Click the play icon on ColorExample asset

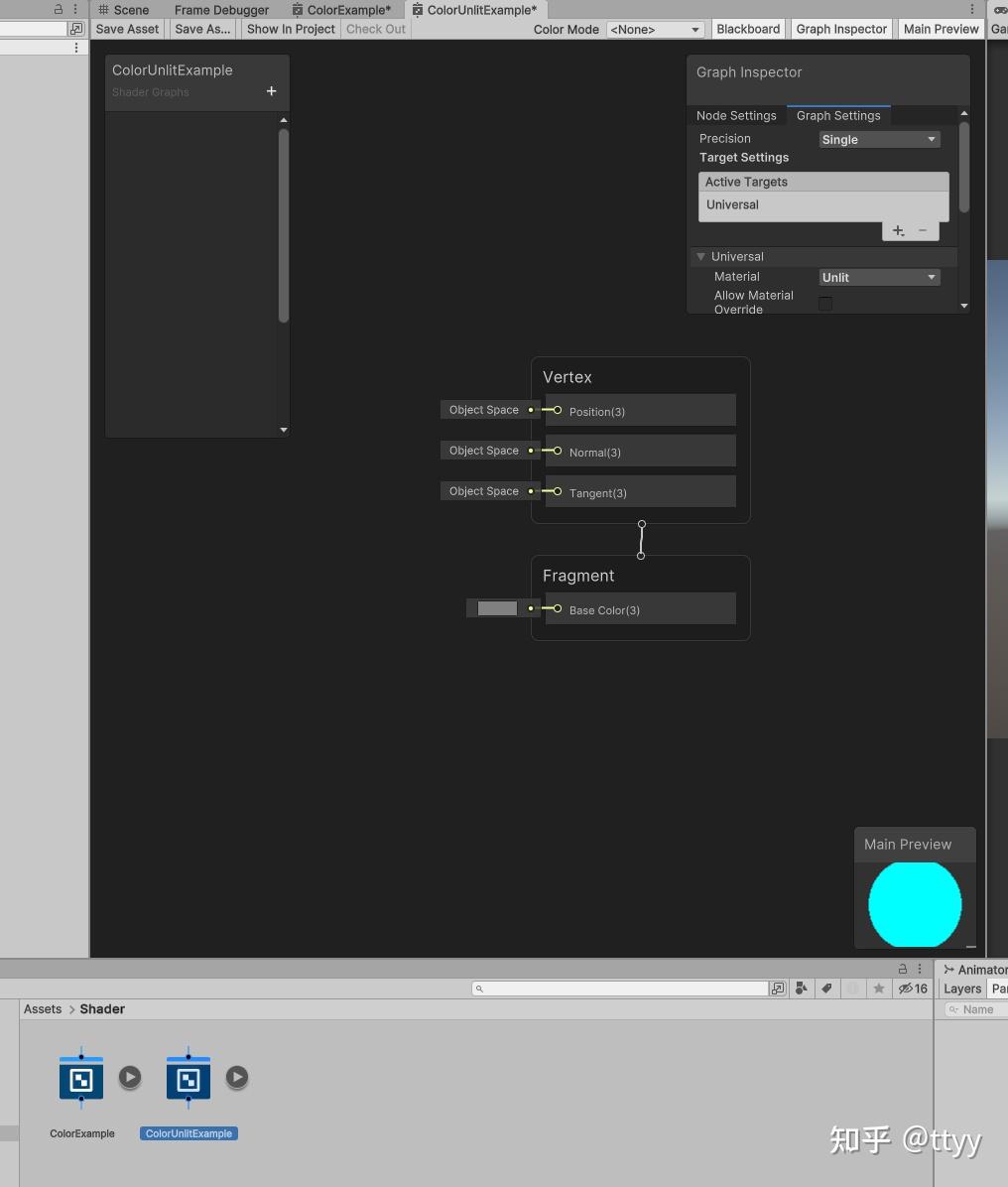(130, 1076)
